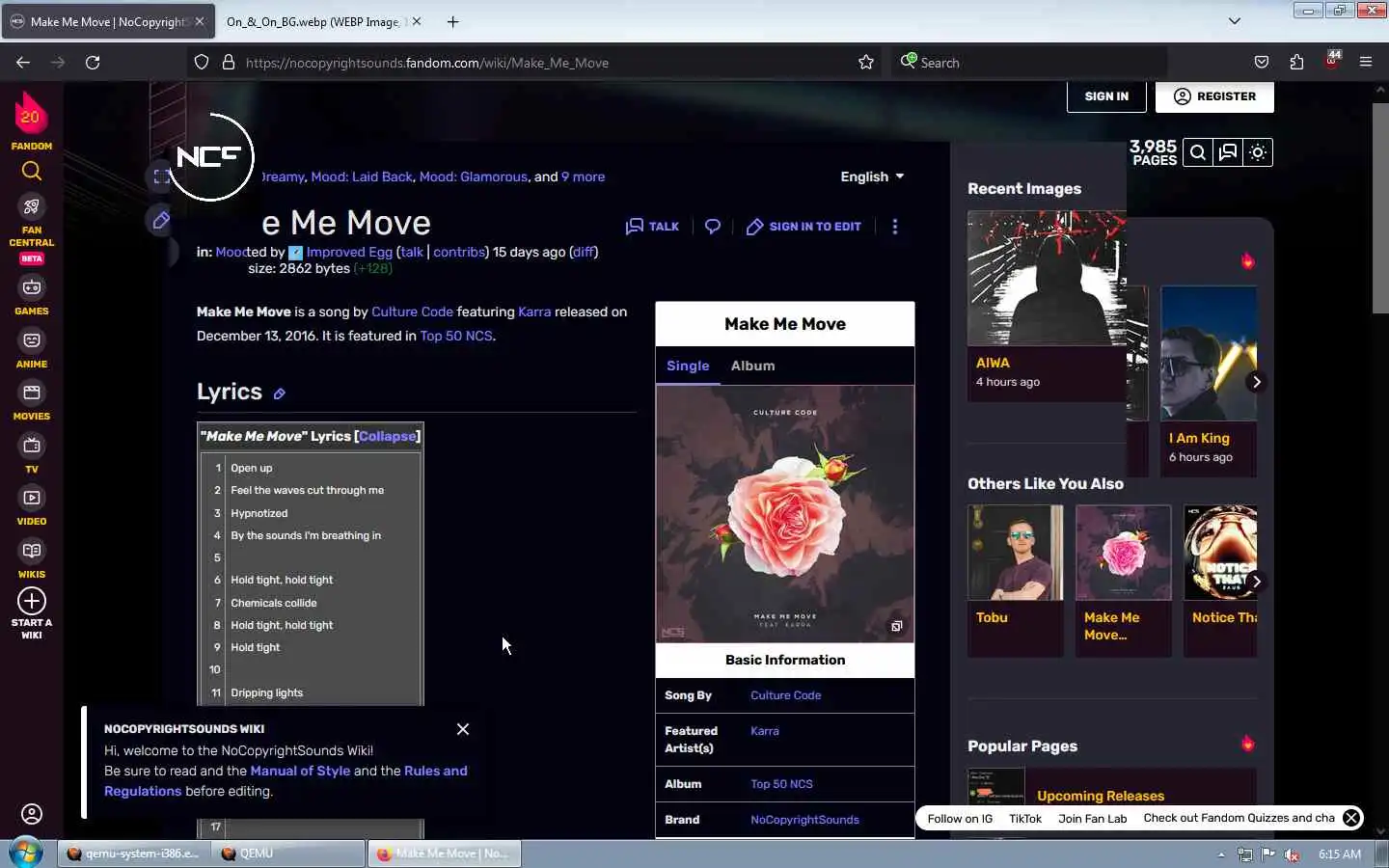The height and width of the screenshot is (868, 1389).
Task: Open Improved Egg user page
Action: (x=349, y=252)
